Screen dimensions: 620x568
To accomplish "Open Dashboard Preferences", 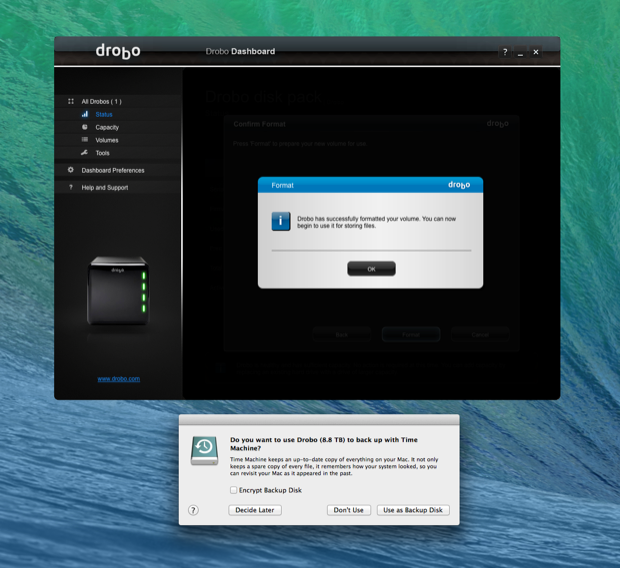I will pos(113,170).
